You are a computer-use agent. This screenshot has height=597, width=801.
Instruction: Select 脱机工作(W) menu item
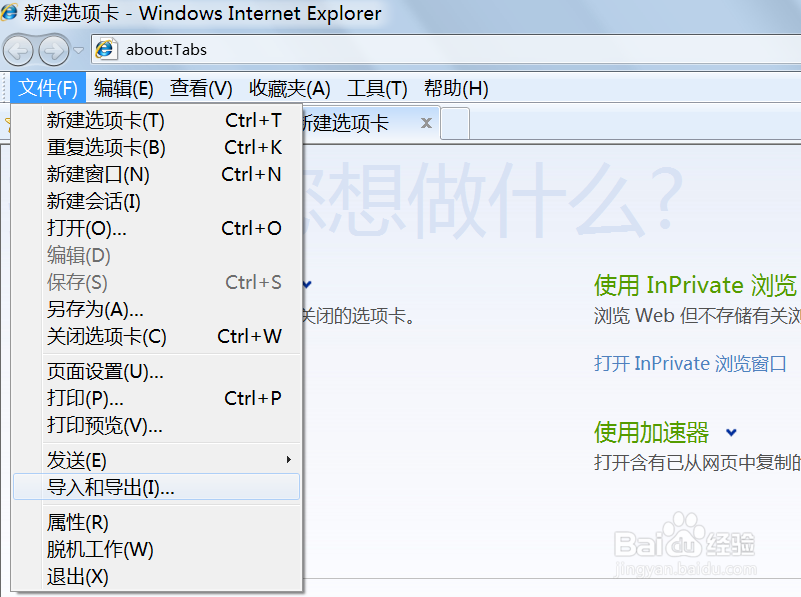[x=156, y=550]
